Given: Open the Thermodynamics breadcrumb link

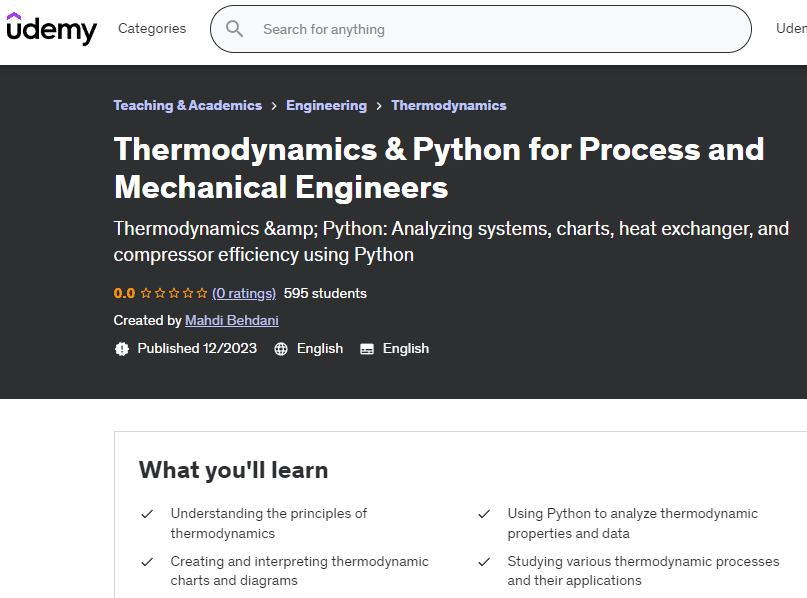Looking at the screenshot, I should click(x=448, y=106).
